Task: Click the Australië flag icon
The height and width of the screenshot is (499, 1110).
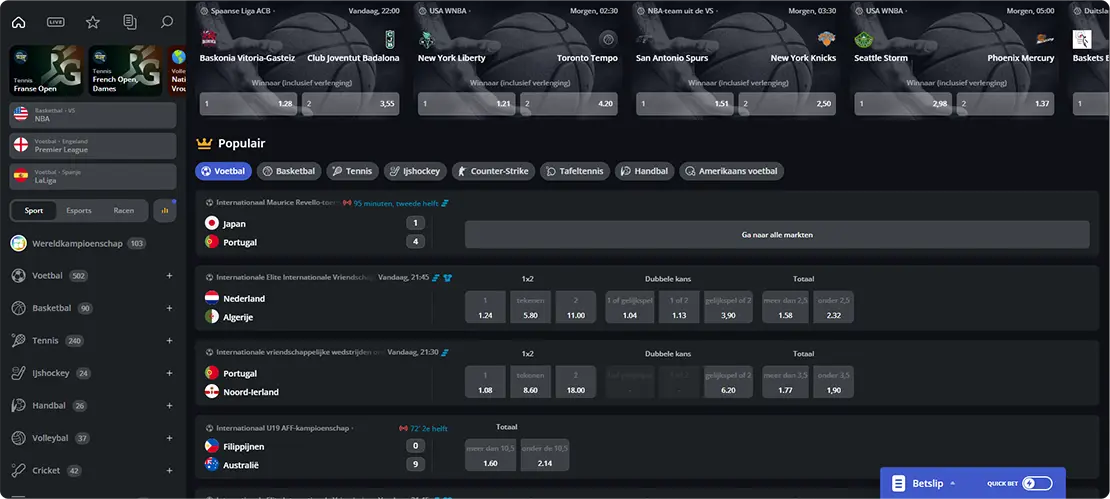Action: click(211, 465)
